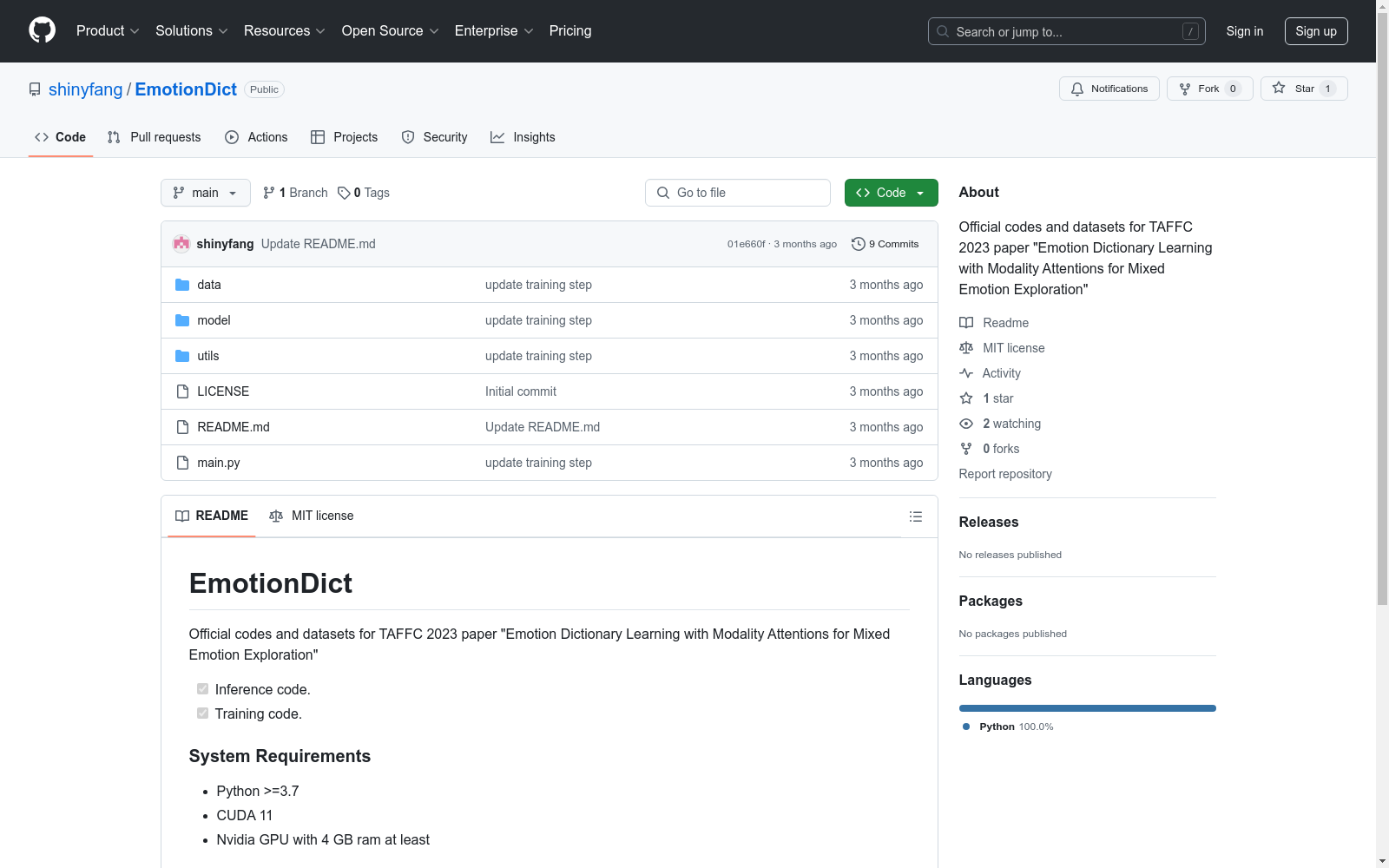This screenshot has height=868, width=1389.
Task: Click the Sign up button
Action: coord(1316,31)
